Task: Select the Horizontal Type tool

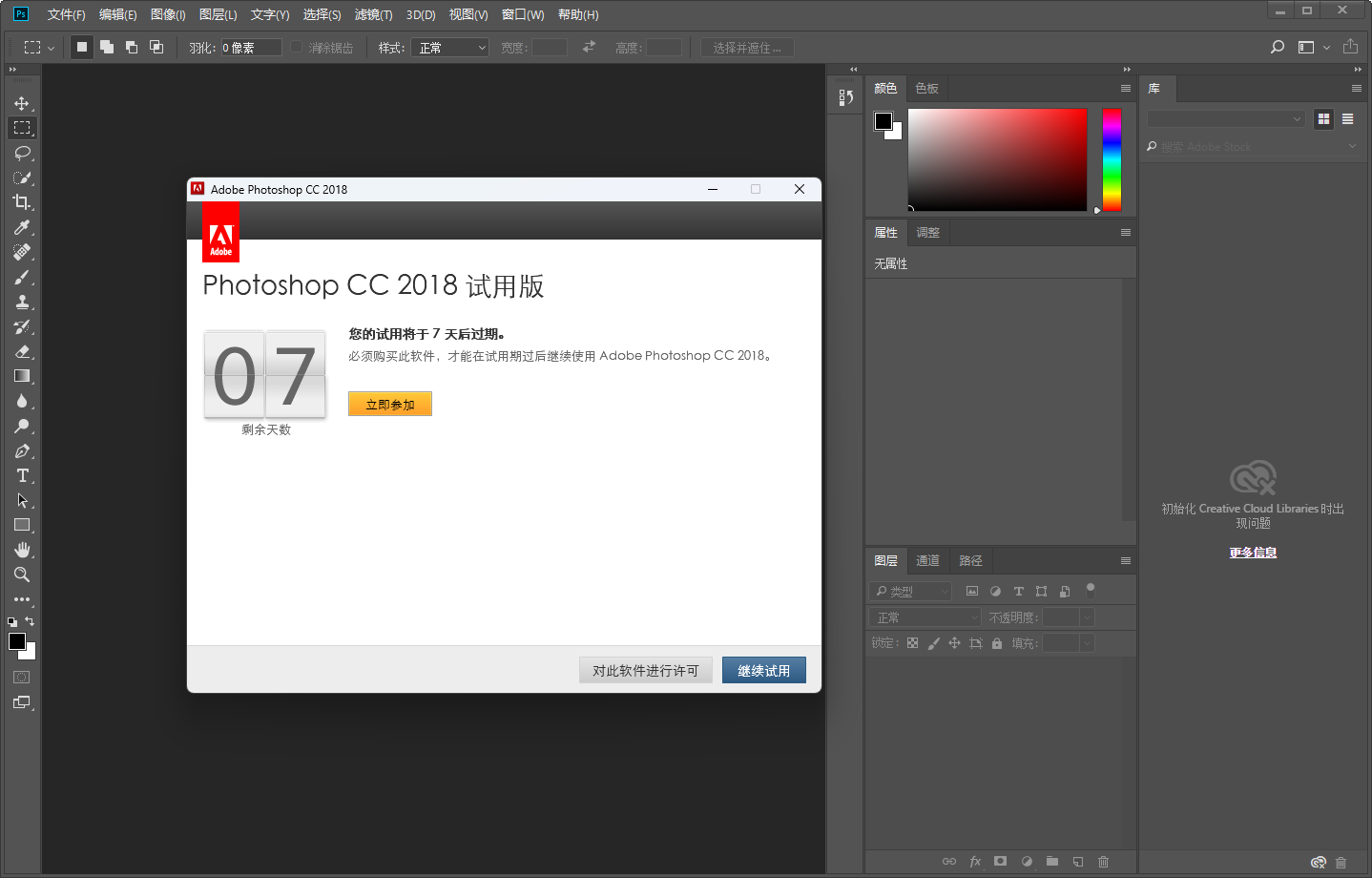Action: click(22, 475)
